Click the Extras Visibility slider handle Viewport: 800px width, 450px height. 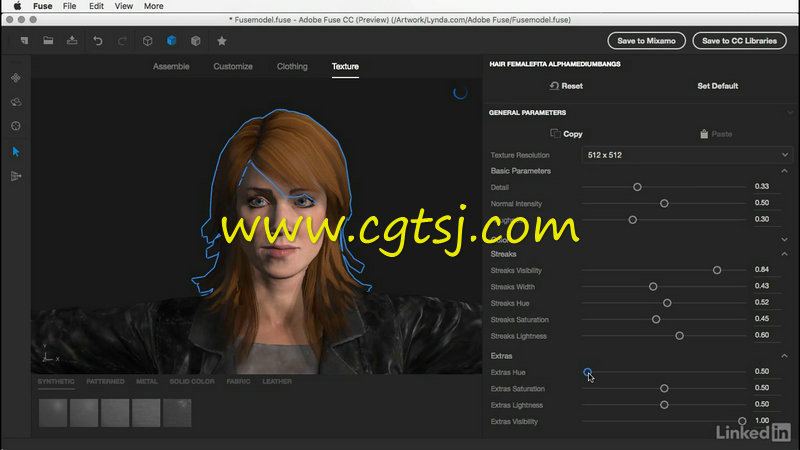(742, 421)
